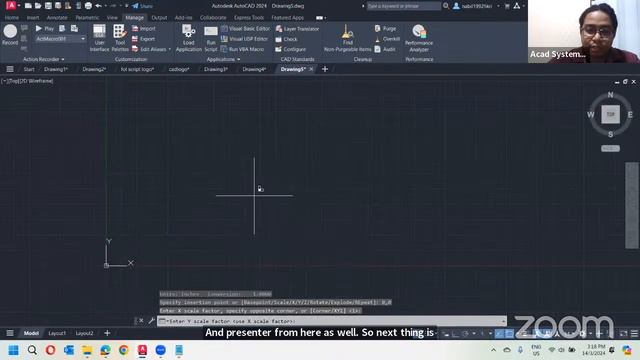The height and width of the screenshot is (360, 640).
Task: Switch to Drawing4 file tab
Action: click(x=254, y=69)
